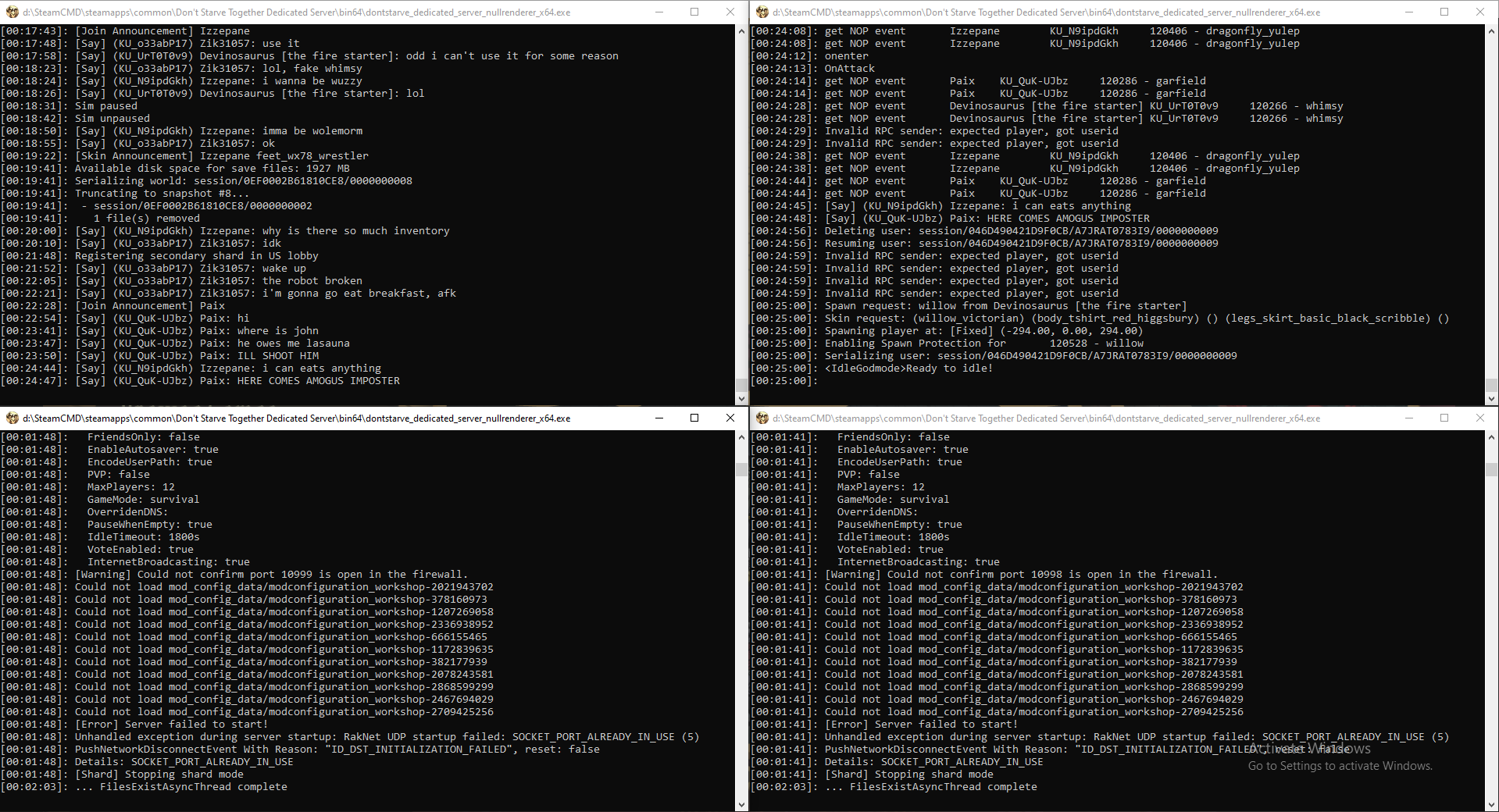Click the port 10998 firewall warning line
This screenshot has width=1499, height=812.
click(x=984, y=575)
